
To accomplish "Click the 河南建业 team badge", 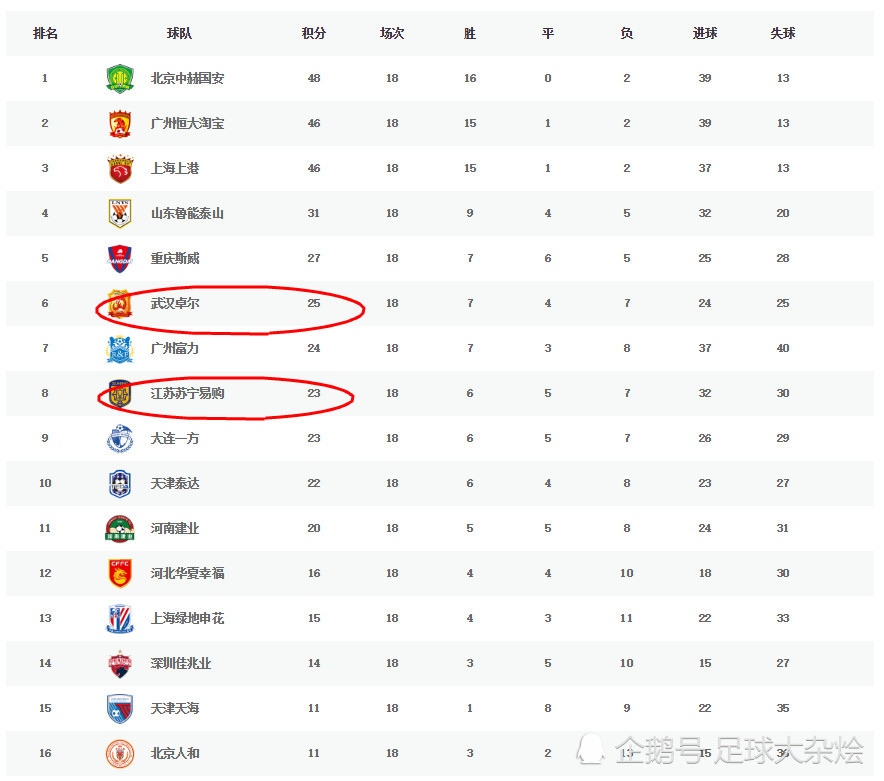I will pyautogui.click(x=120, y=528).
